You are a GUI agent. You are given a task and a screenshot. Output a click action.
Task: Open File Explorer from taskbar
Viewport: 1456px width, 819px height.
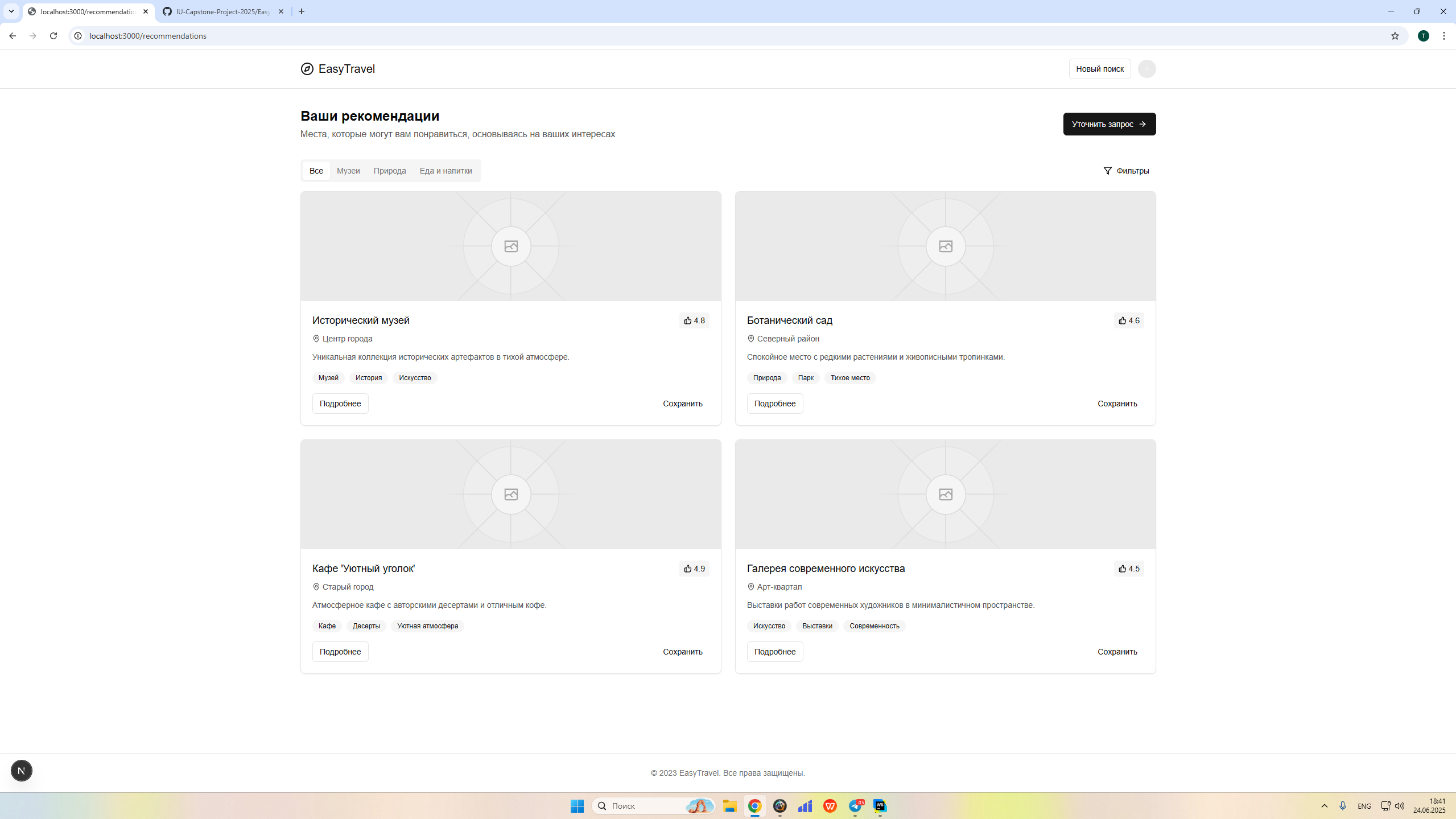click(729, 806)
